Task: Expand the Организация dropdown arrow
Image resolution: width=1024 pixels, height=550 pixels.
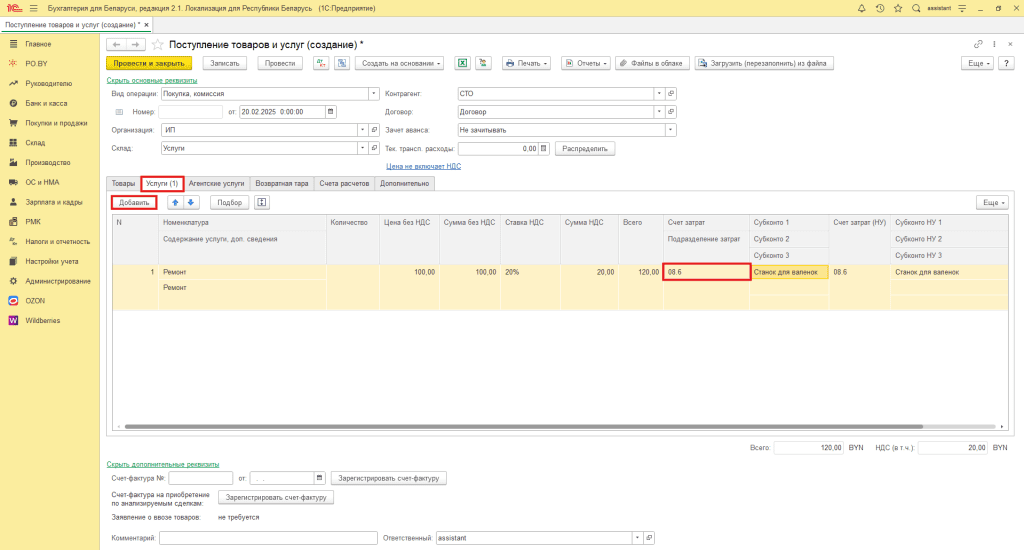Action: click(x=362, y=130)
